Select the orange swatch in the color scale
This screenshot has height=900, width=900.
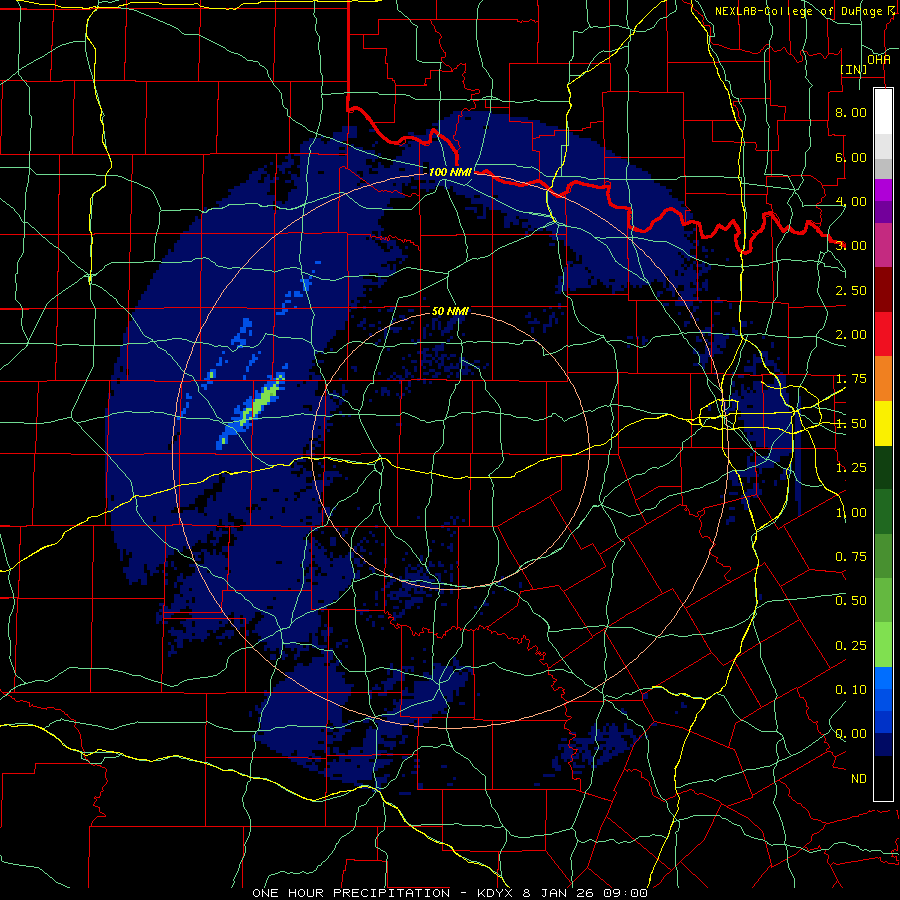coord(883,379)
